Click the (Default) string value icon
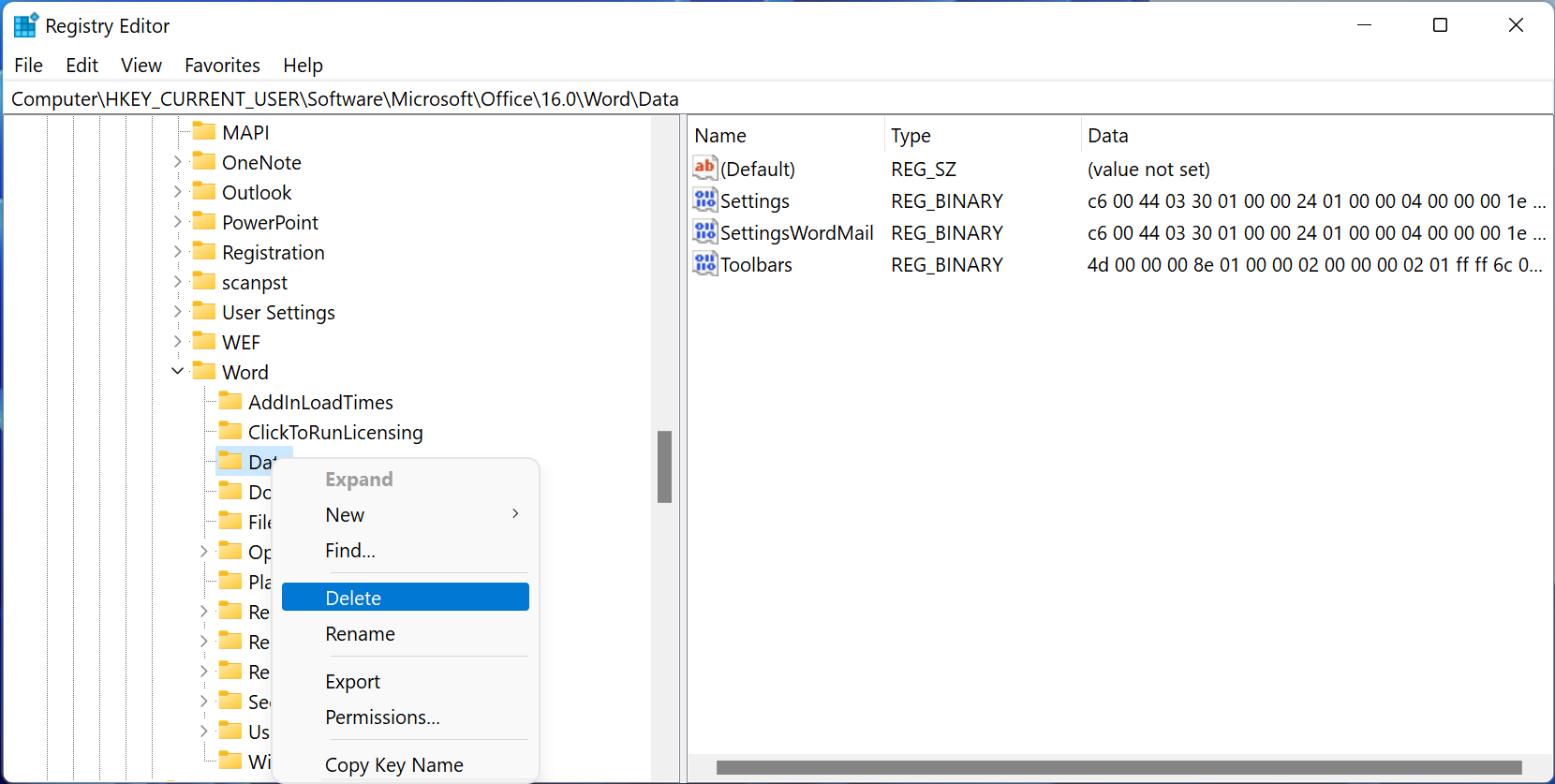 pyautogui.click(x=705, y=168)
